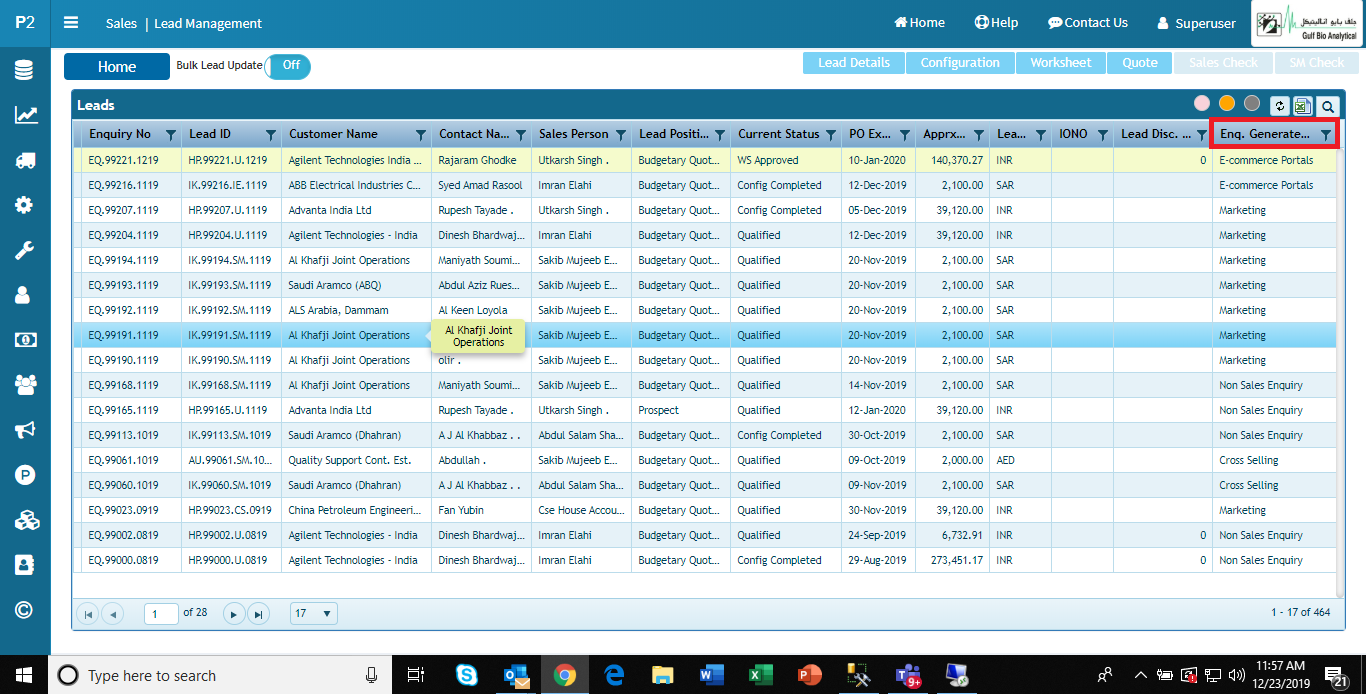This screenshot has width=1366, height=694.
Task: Open Skype from the taskbar
Action: tap(467, 675)
